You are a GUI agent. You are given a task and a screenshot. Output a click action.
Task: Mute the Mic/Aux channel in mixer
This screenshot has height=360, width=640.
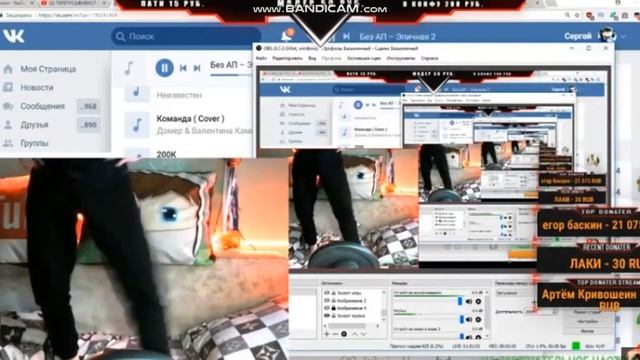(469, 319)
